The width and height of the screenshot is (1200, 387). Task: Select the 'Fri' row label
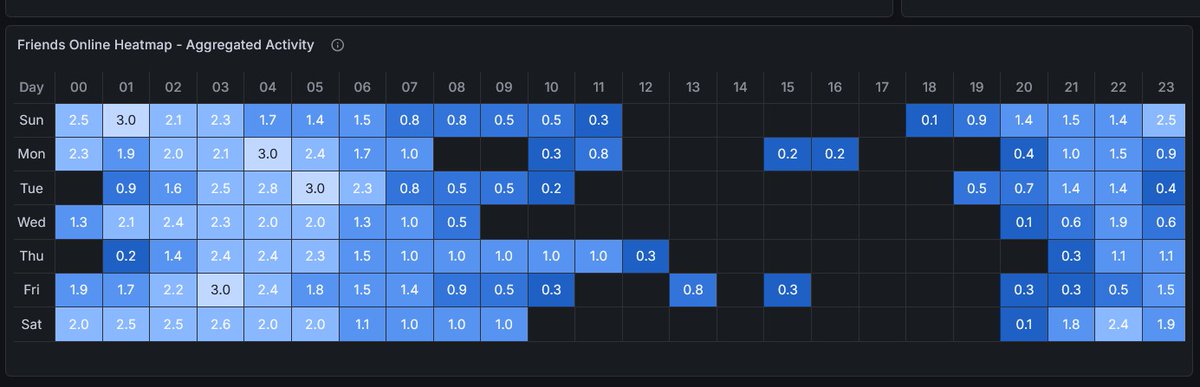(x=32, y=290)
